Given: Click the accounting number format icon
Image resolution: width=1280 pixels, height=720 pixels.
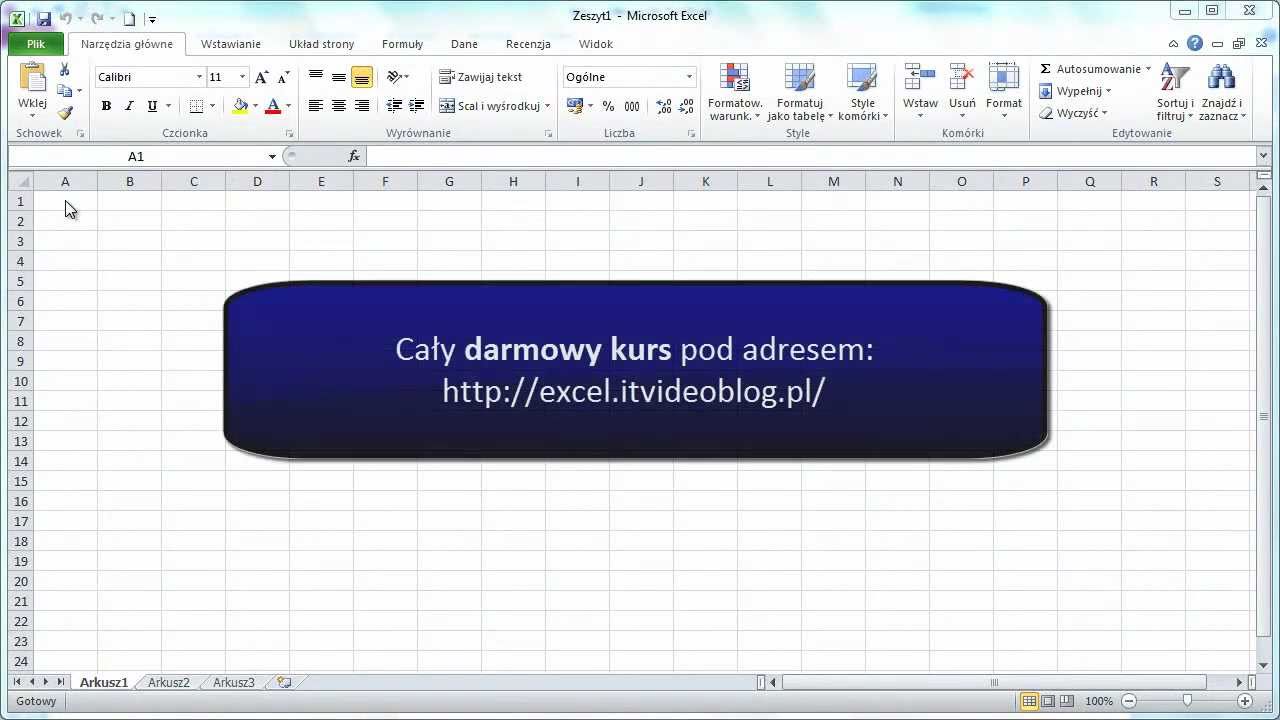Looking at the screenshot, I should pos(575,106).
